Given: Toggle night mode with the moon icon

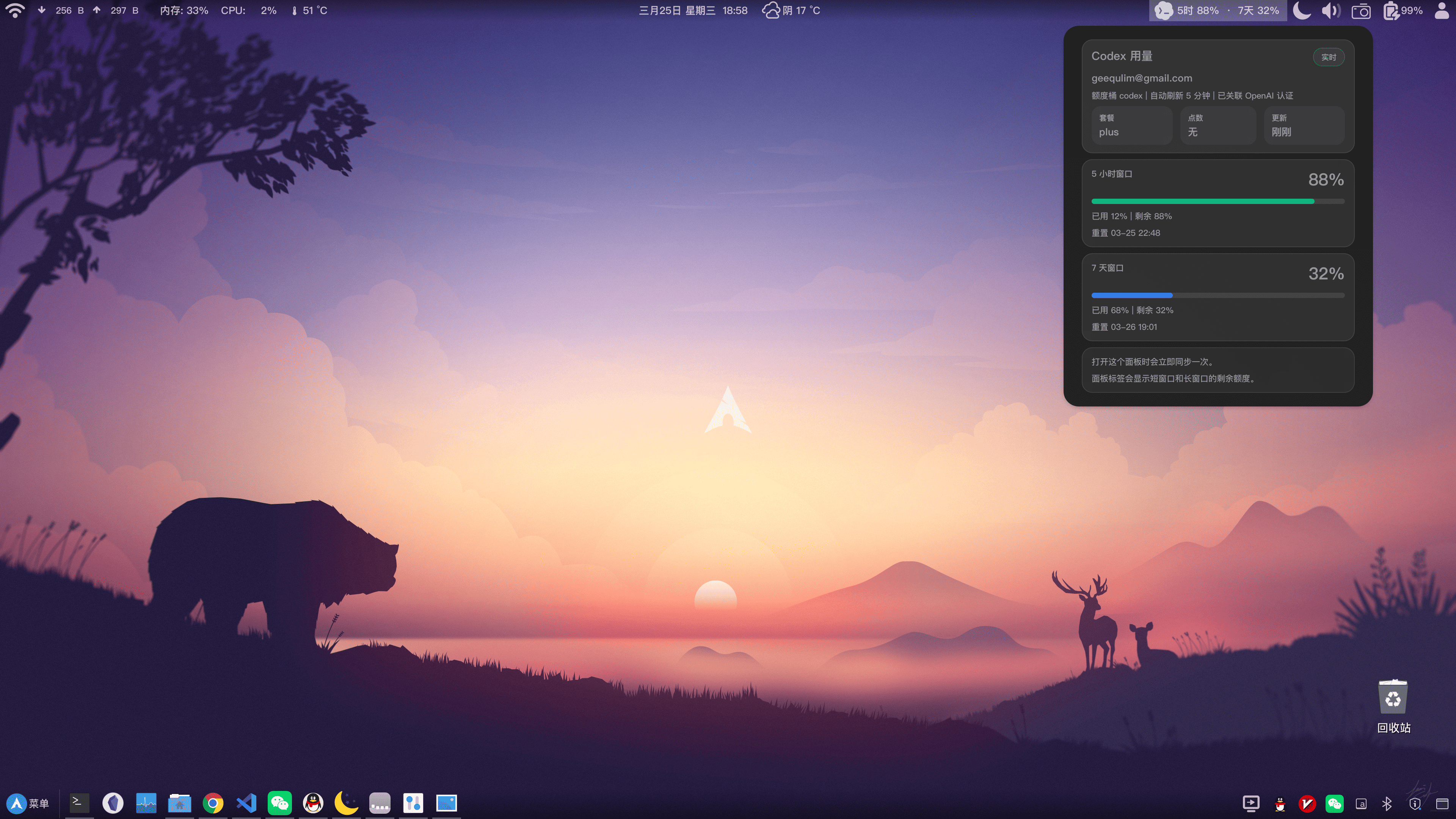Looking at the screenshot, I should (x=1302, y=11).
